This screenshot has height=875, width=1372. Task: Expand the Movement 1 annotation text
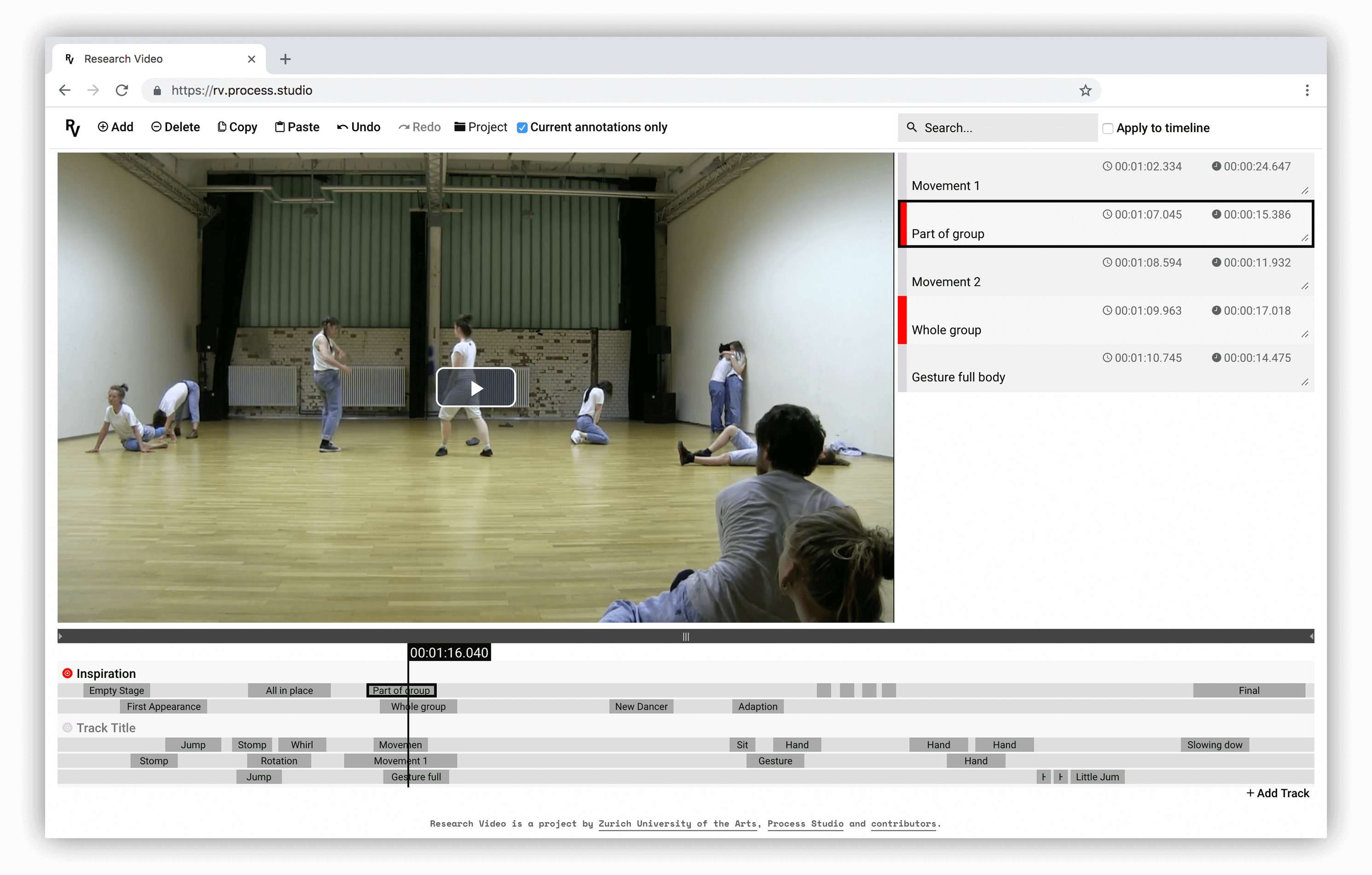tap(1304, 190)
